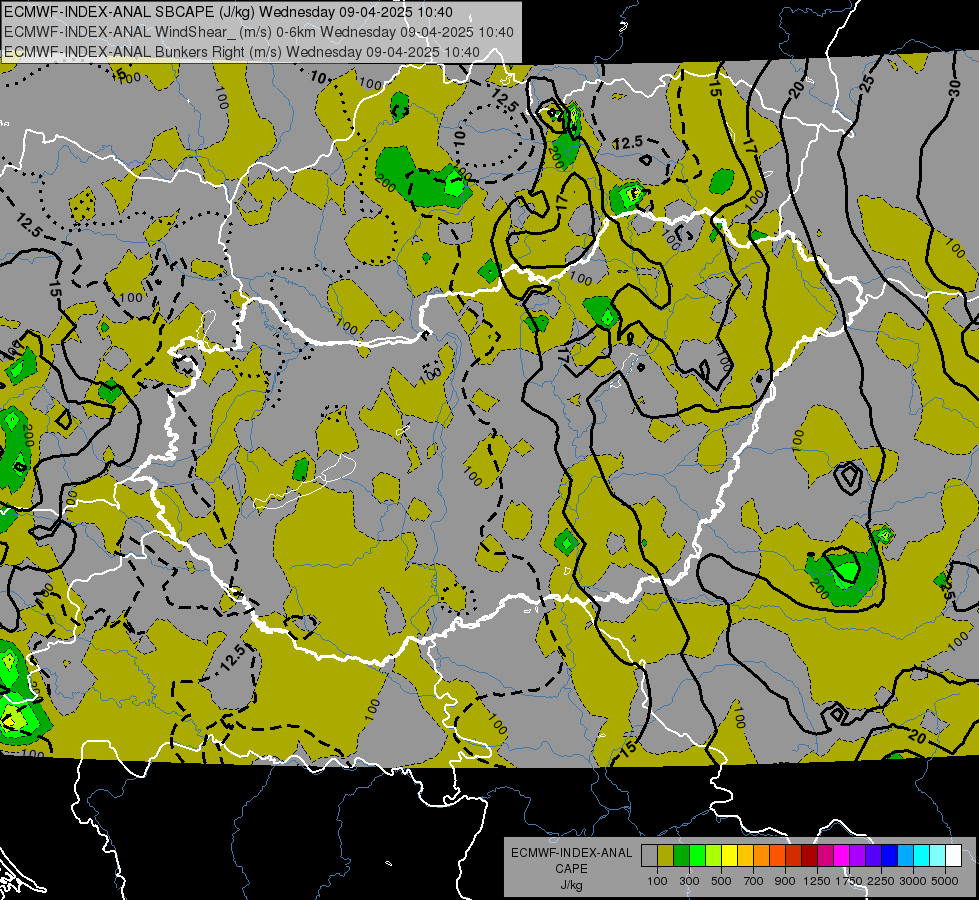The image size is (979, 900).
Task: Click the ECMWF-INDEX-ANAL legend title
Action: click(x=572, y=853)
